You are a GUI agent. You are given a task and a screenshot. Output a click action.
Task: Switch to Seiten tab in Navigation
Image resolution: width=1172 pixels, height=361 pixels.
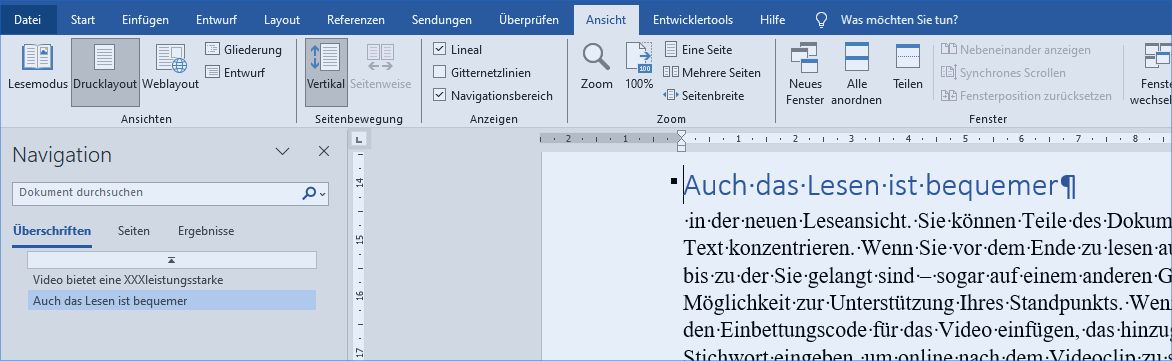coord(134,232)
